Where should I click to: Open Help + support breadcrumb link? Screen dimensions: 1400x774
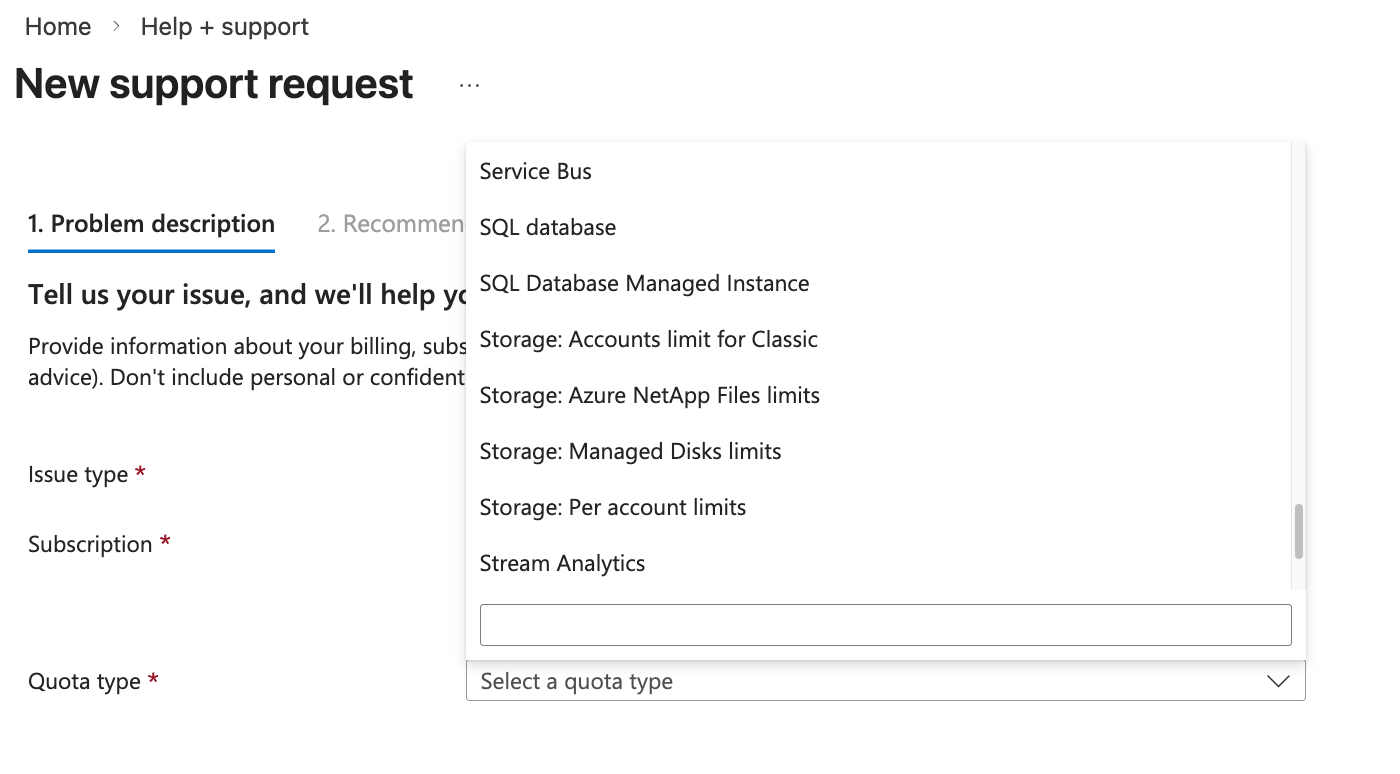pyautogui.click(x=225, y=27)
